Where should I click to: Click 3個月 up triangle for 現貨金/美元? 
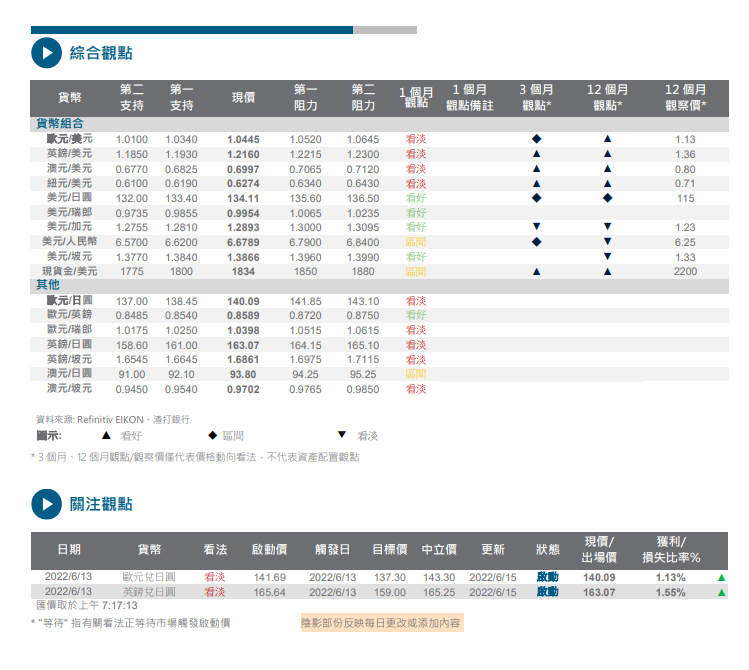536,271
